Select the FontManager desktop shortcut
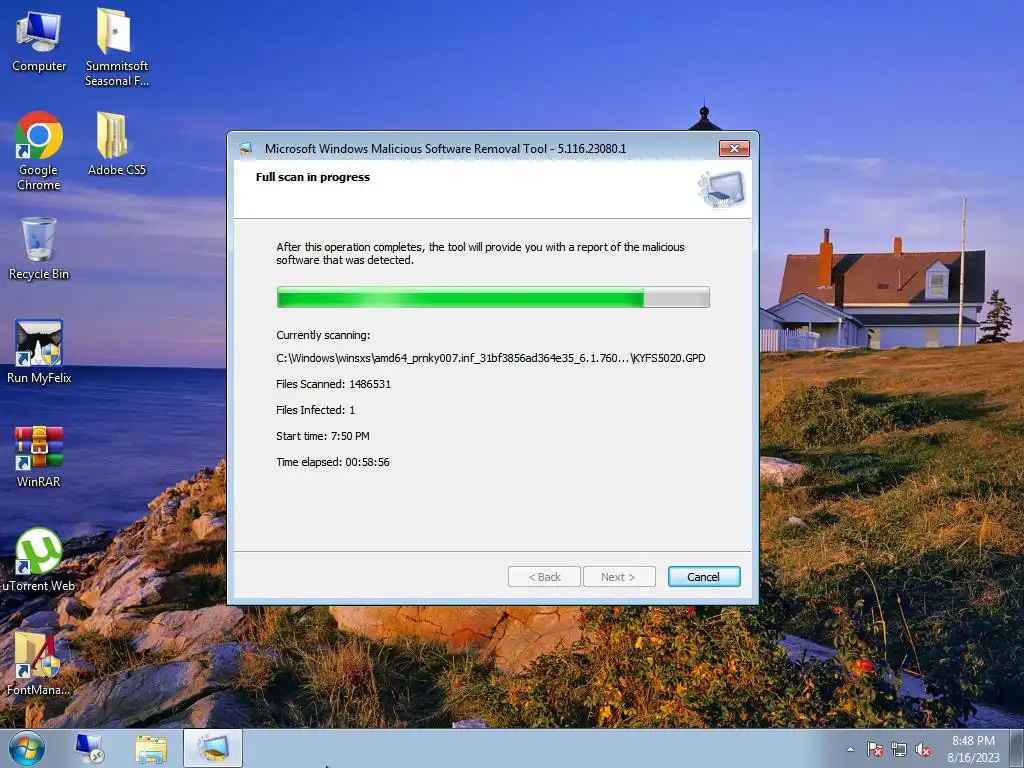Screen dimensions: 1024x768 (x=39, y=664)
